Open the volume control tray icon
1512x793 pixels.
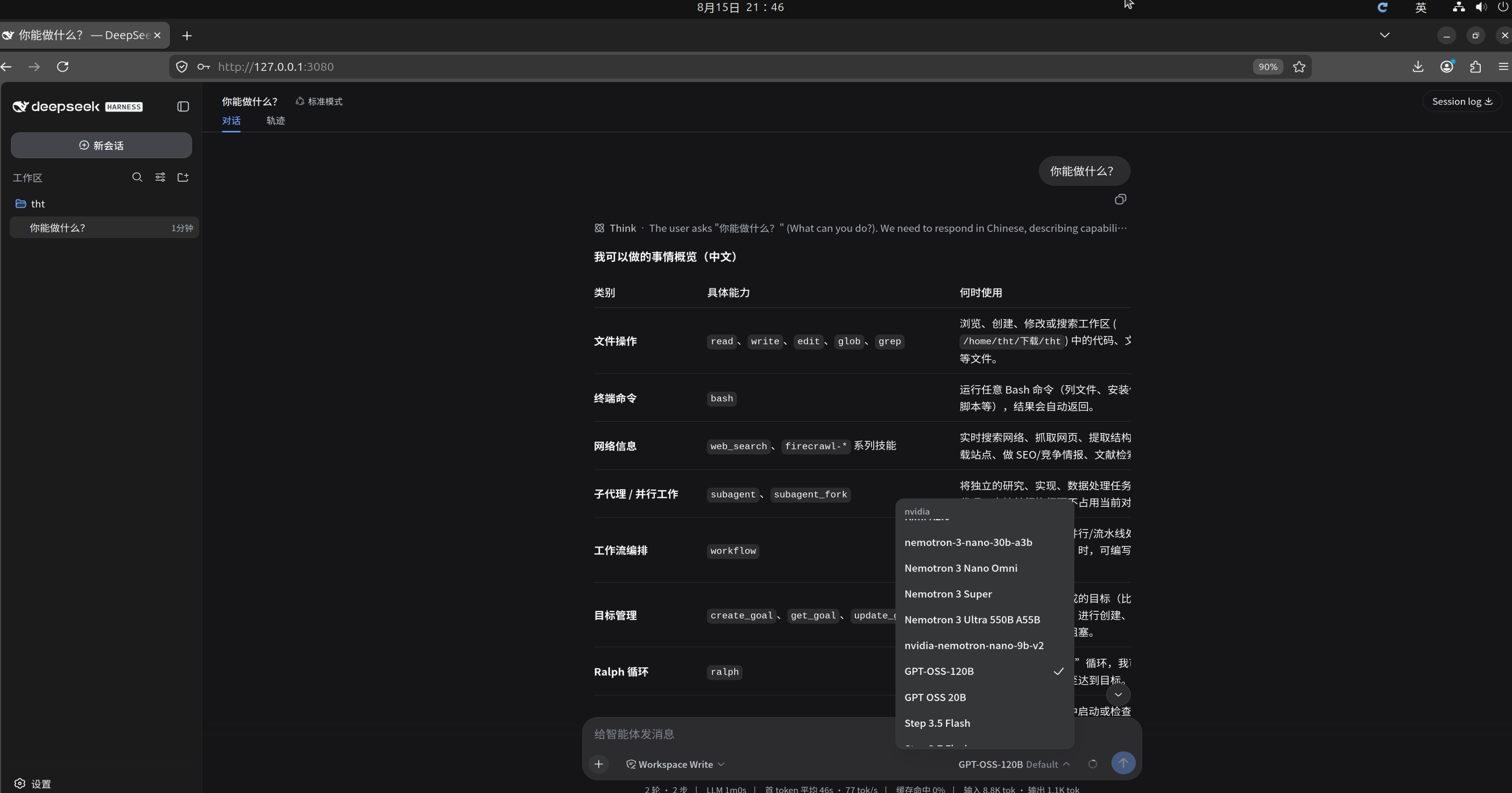click(x=1482, y=8)
